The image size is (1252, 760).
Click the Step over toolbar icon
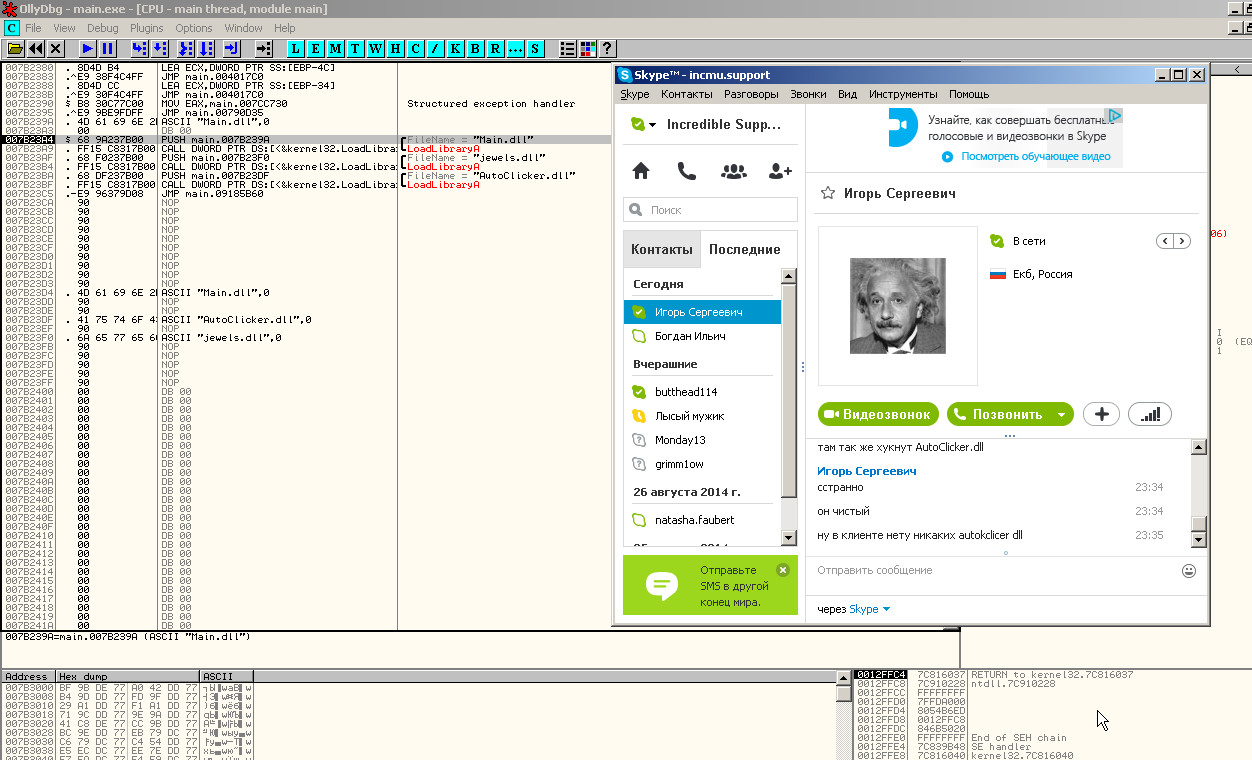tap(160, 48)
